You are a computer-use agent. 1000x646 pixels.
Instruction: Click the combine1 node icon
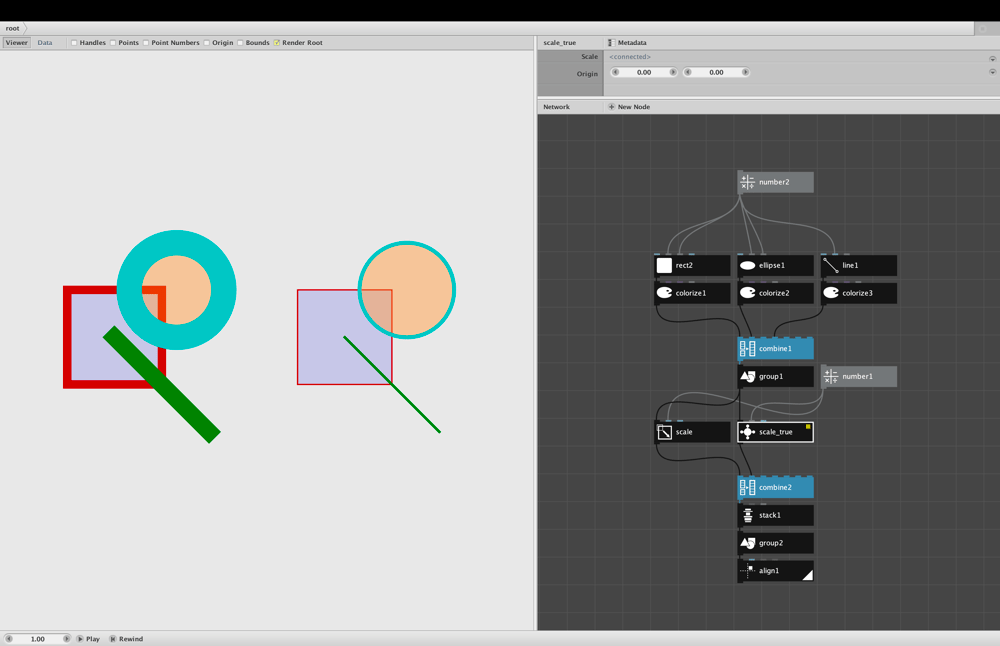(747, 348)
